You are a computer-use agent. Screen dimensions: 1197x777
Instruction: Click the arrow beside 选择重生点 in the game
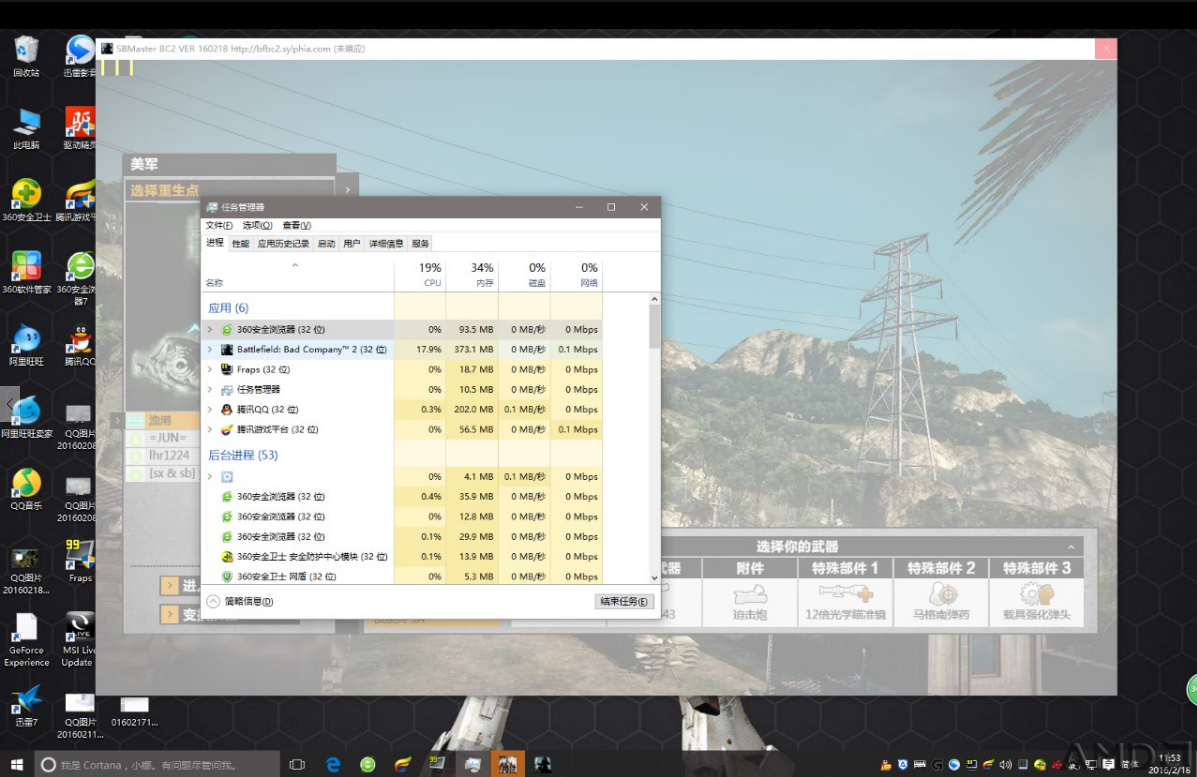tap(347, 189)
